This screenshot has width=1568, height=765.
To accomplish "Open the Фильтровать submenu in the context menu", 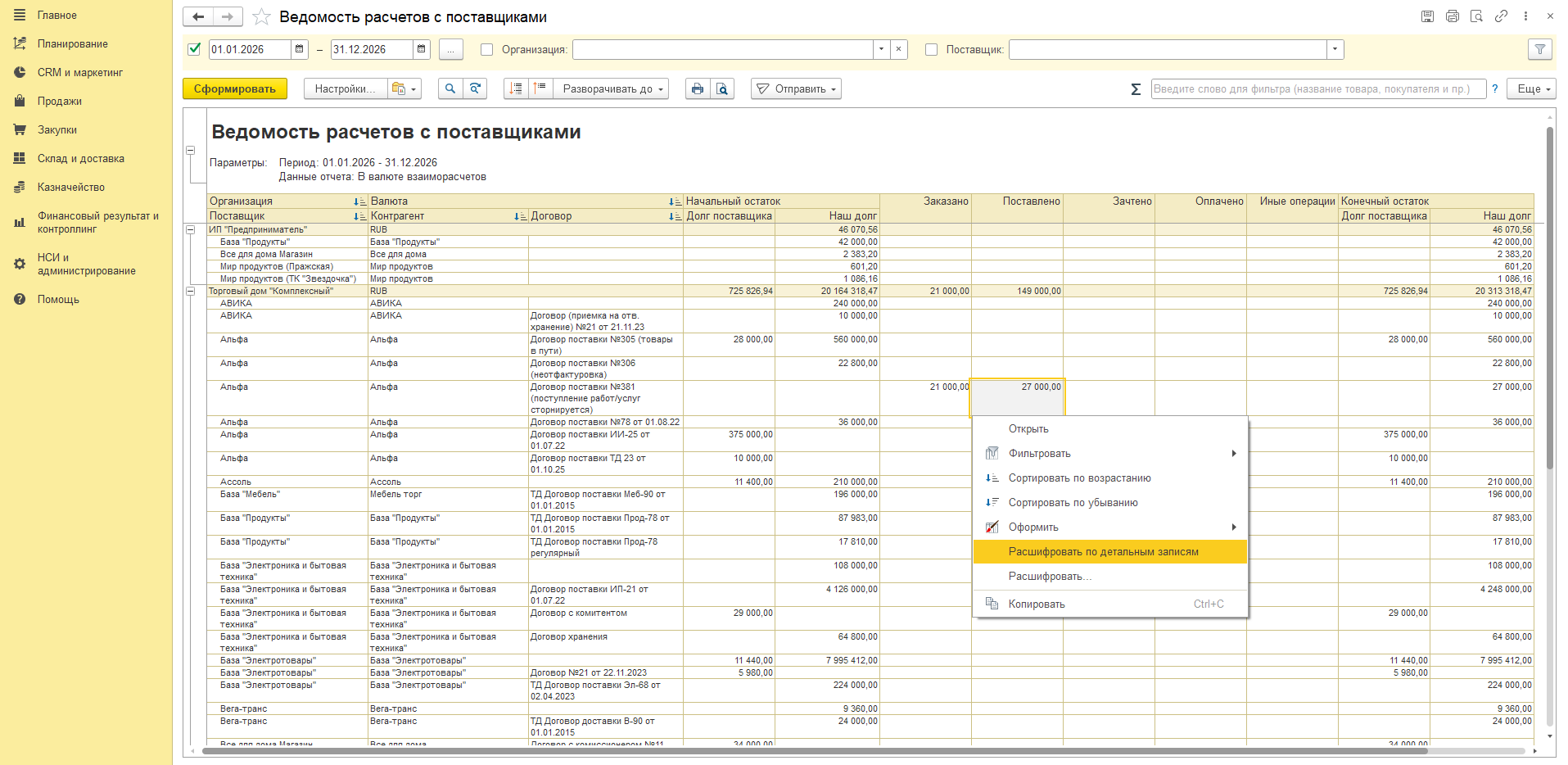I will pos(1110,454).
